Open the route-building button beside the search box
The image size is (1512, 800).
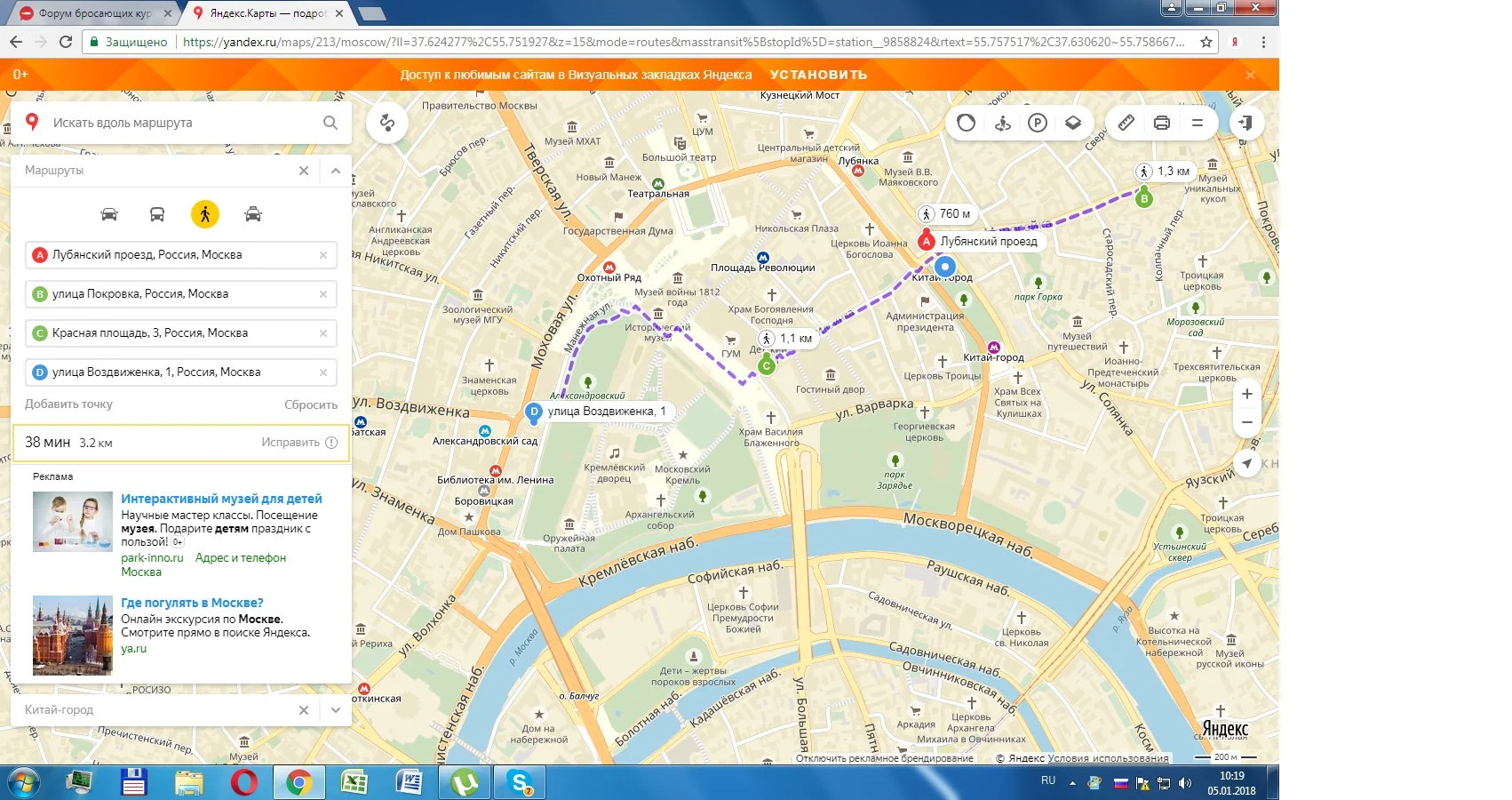[x=387, y=123]
